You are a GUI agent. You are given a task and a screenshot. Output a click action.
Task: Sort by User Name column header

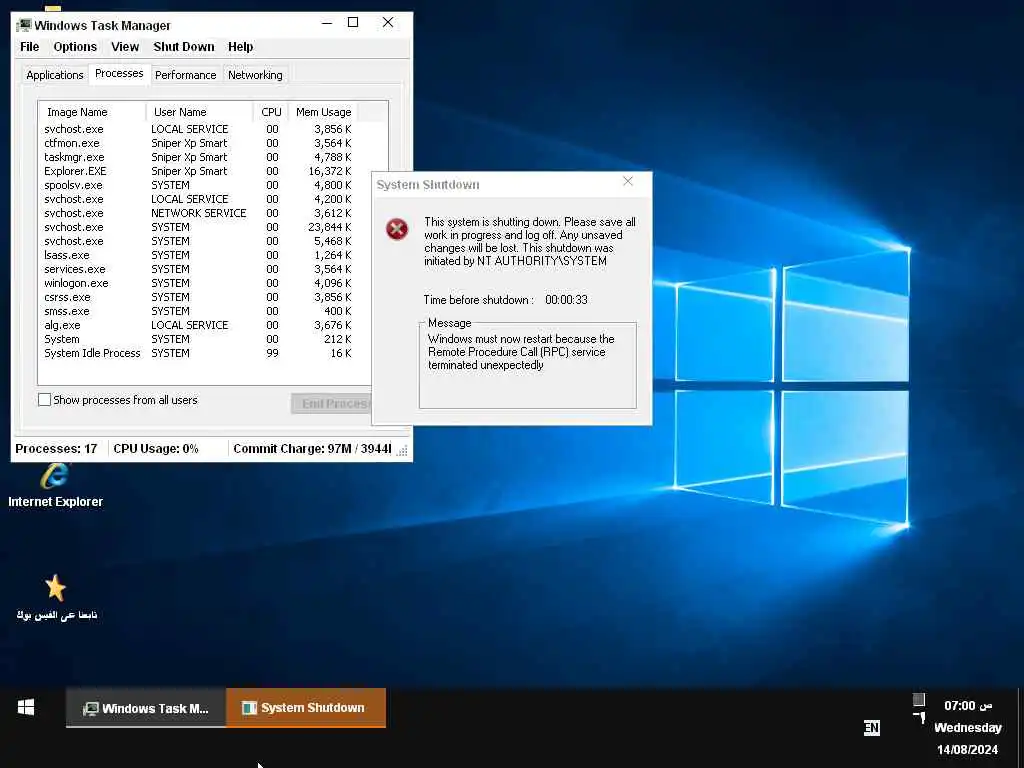199,112
